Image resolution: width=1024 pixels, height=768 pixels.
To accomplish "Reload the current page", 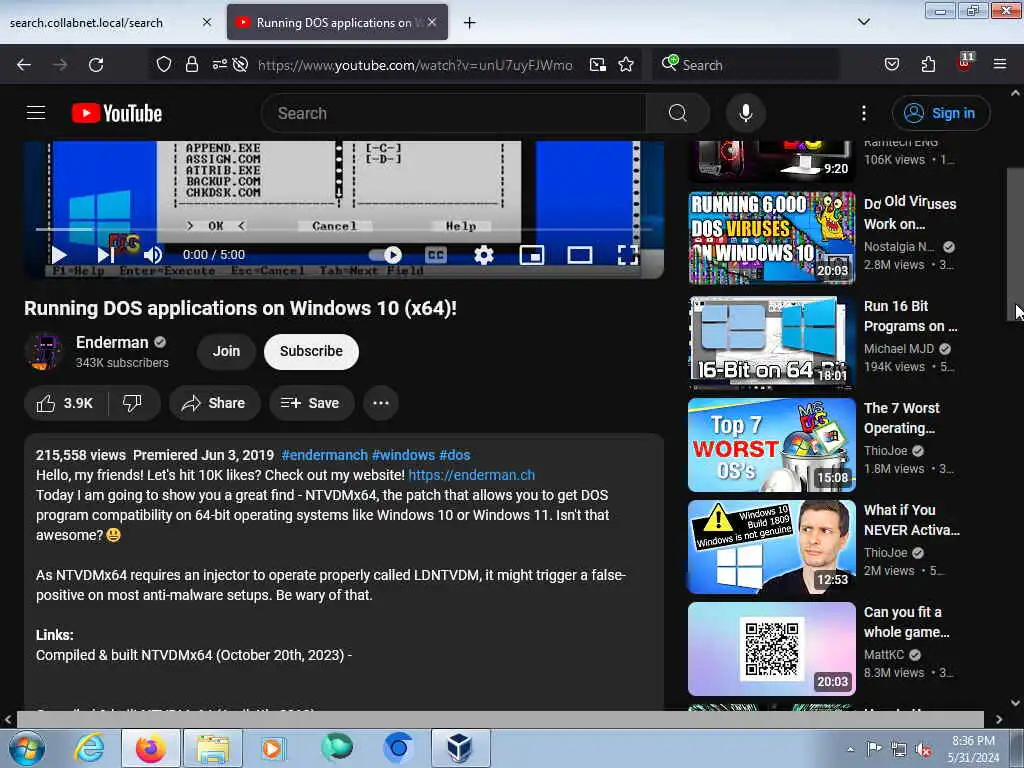I will [x=96, y=65].
